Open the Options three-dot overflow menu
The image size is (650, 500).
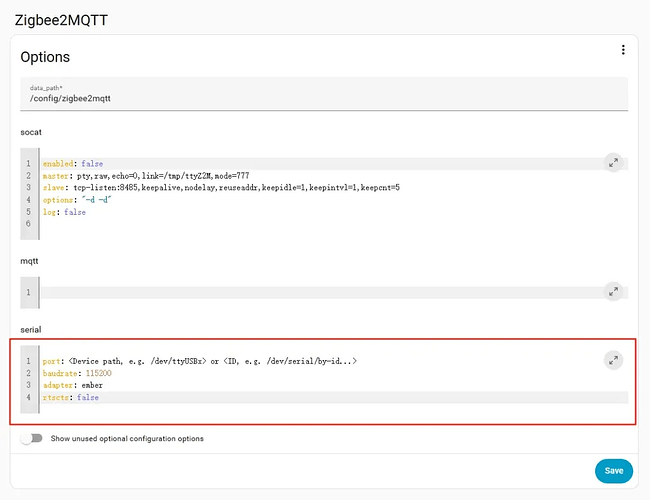click(623, 50)
